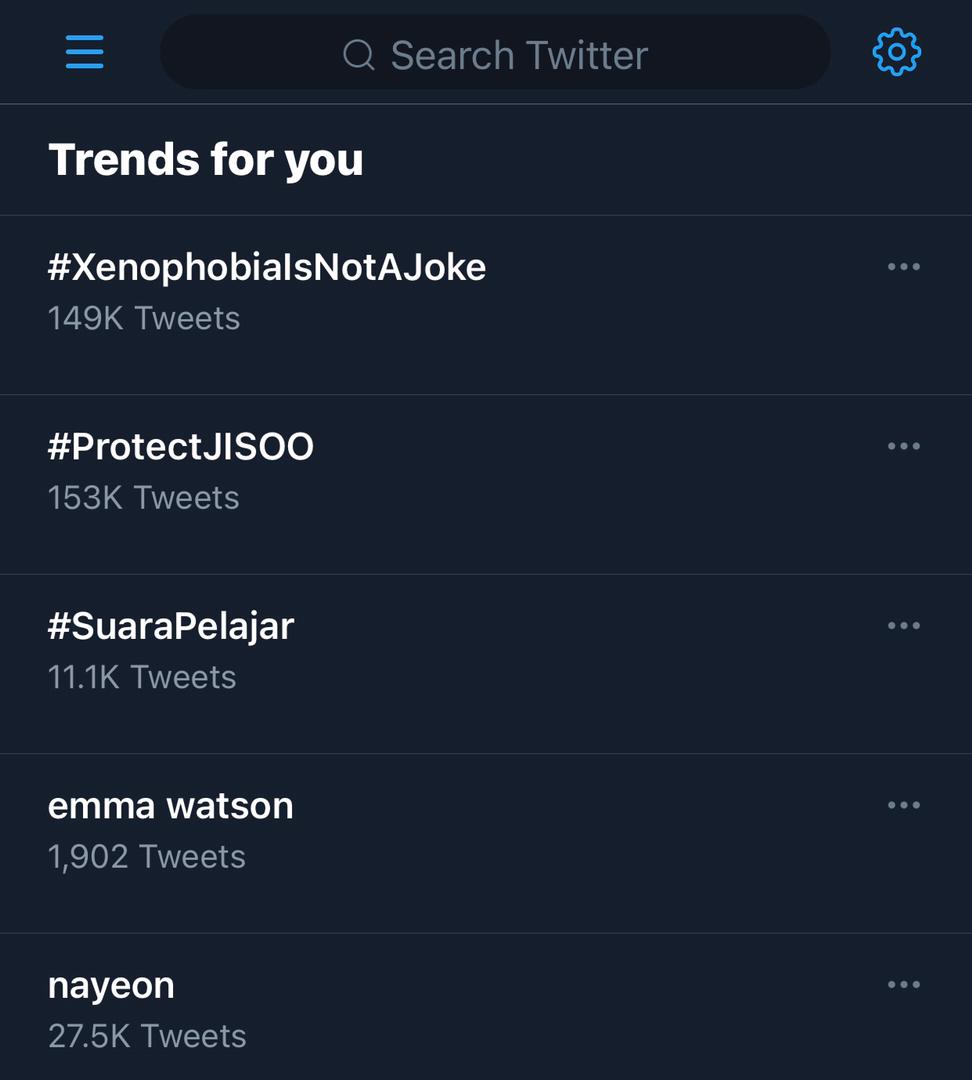Open more options for #ProtectJISOO
Screen dimensions: 972x1080
[903, 446]
